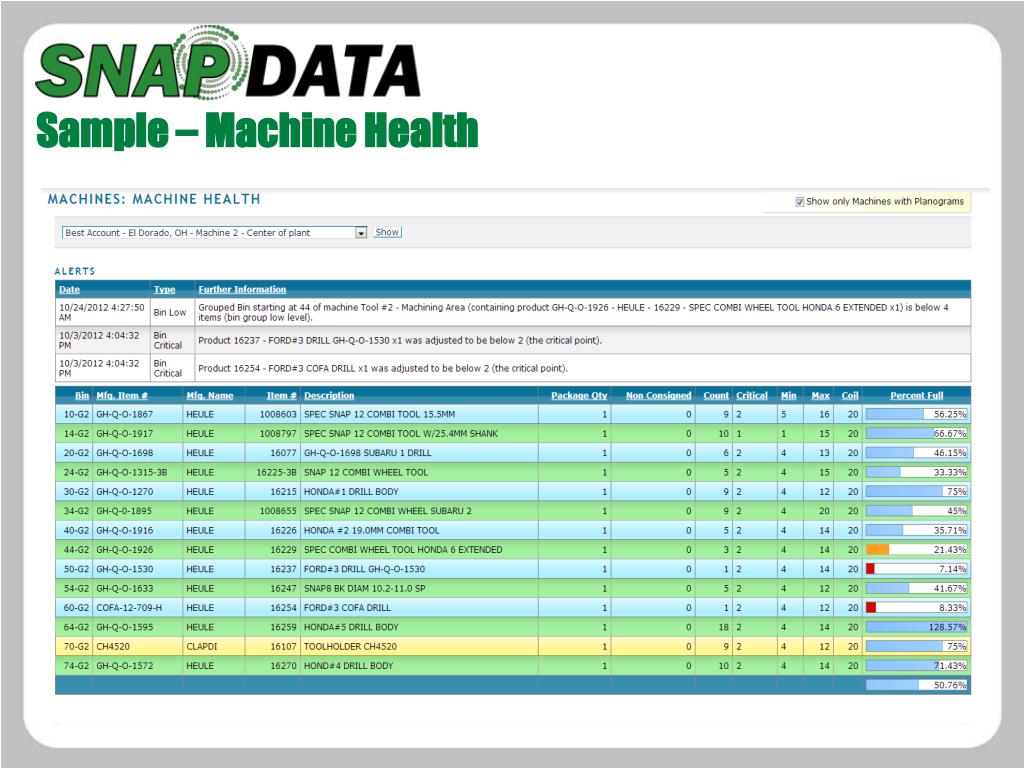The height and width of the screenshot is (768, 1024).
Task: Sort table by Non Consigned column
Action: [658, 395]
